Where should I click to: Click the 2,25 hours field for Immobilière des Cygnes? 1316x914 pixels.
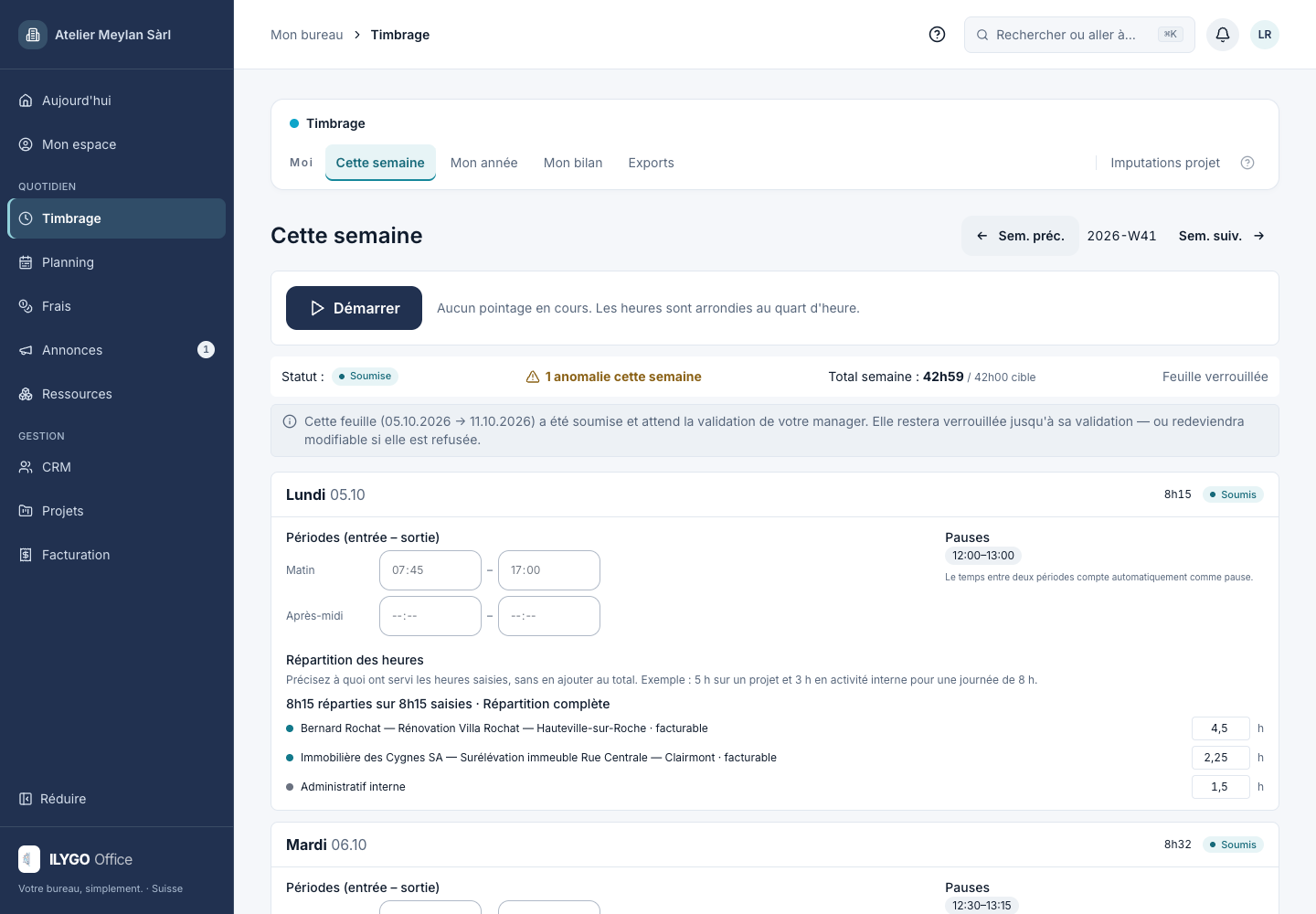(x=1221, y=758)
